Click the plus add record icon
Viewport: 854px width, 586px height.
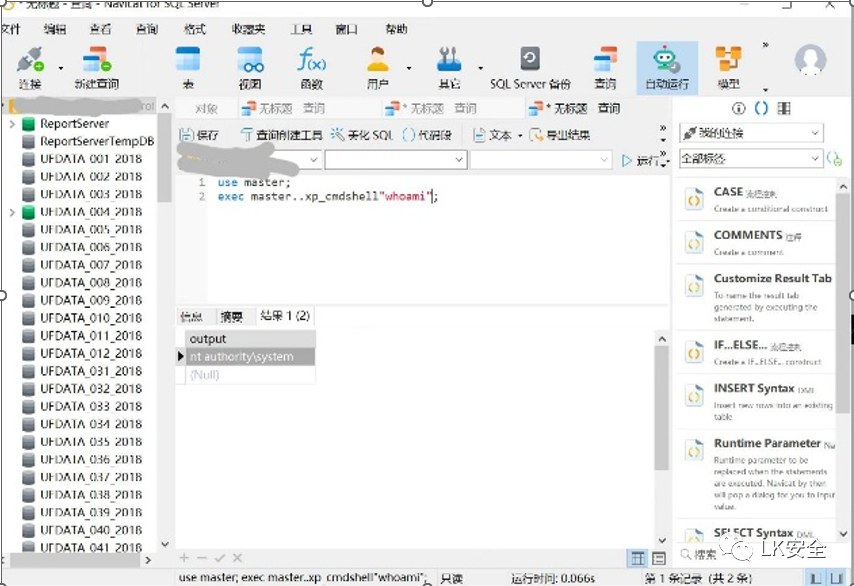pyautogui.click(x=184, y=558)
